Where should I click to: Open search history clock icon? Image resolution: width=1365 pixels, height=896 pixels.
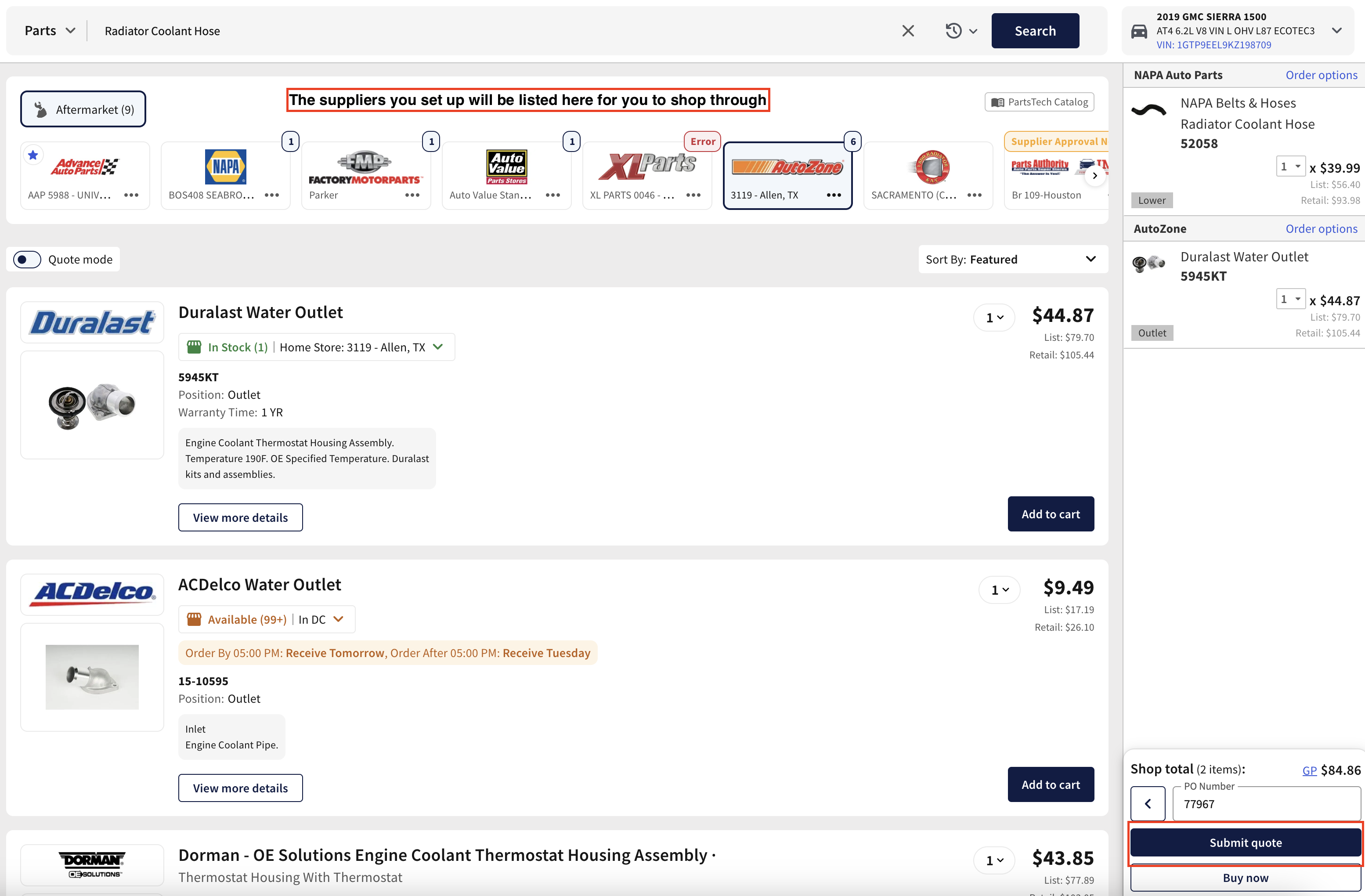coord(953,31)
